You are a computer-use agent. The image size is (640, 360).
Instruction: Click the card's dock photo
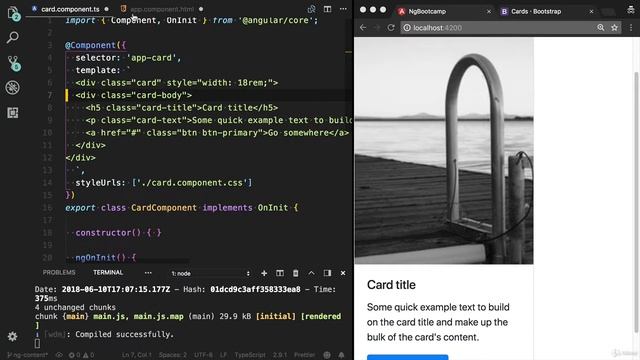444,151
